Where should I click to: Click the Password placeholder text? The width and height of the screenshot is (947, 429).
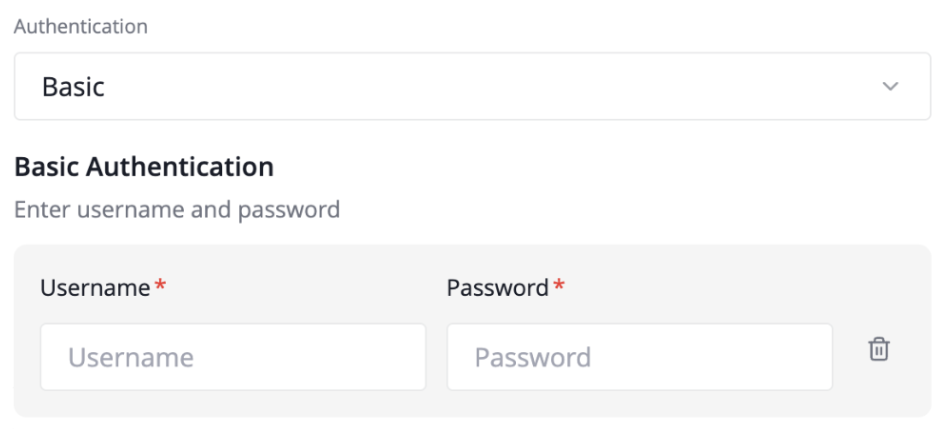pyautogui.click(x=533, y=357)
